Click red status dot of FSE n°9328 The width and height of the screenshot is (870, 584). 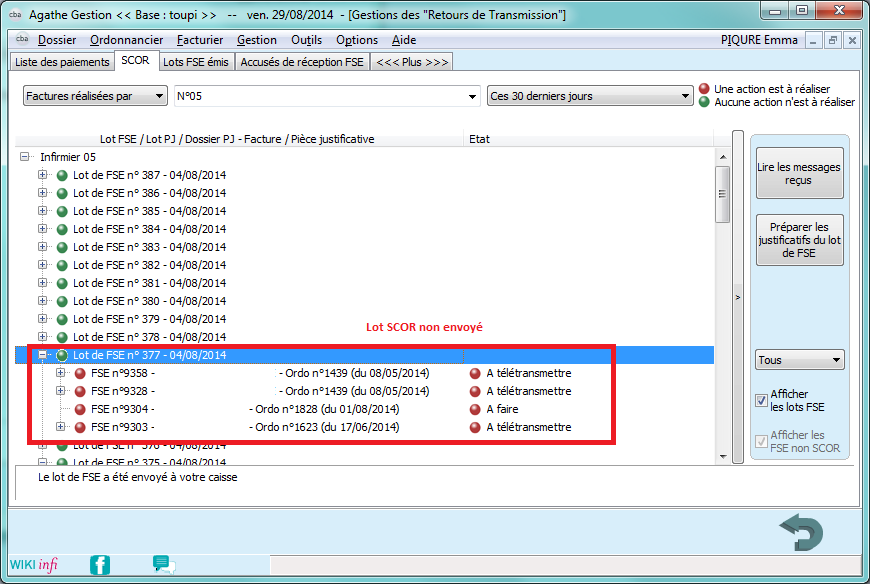80,392
